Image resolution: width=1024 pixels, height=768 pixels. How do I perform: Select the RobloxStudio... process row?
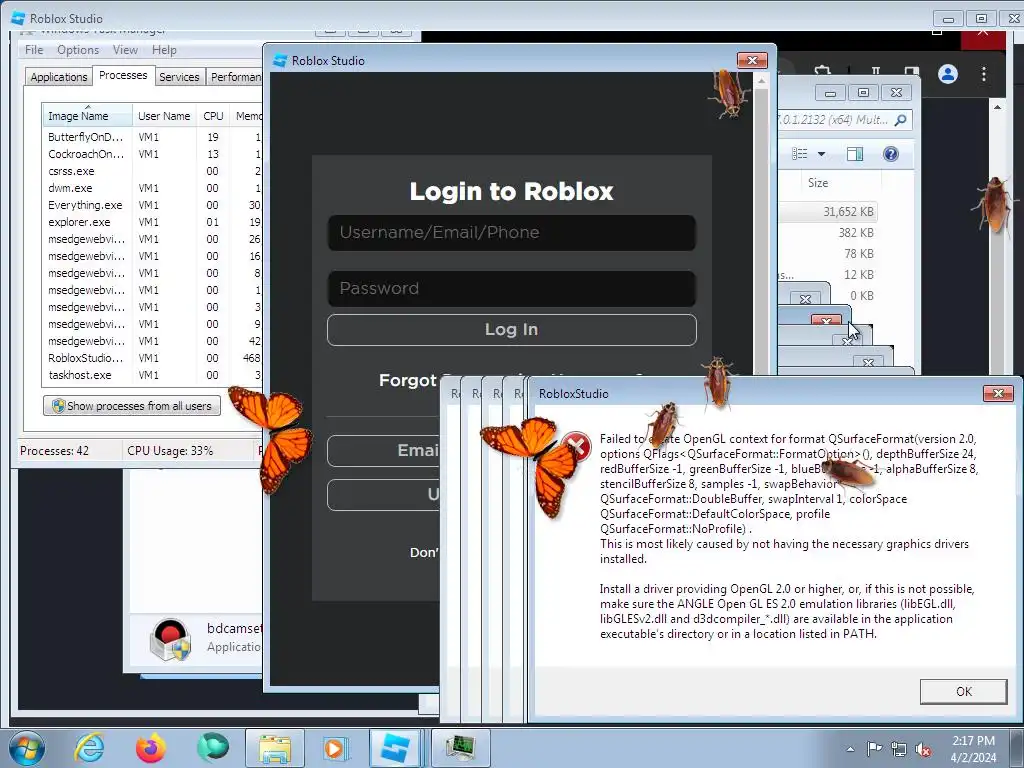pos(152,358)
